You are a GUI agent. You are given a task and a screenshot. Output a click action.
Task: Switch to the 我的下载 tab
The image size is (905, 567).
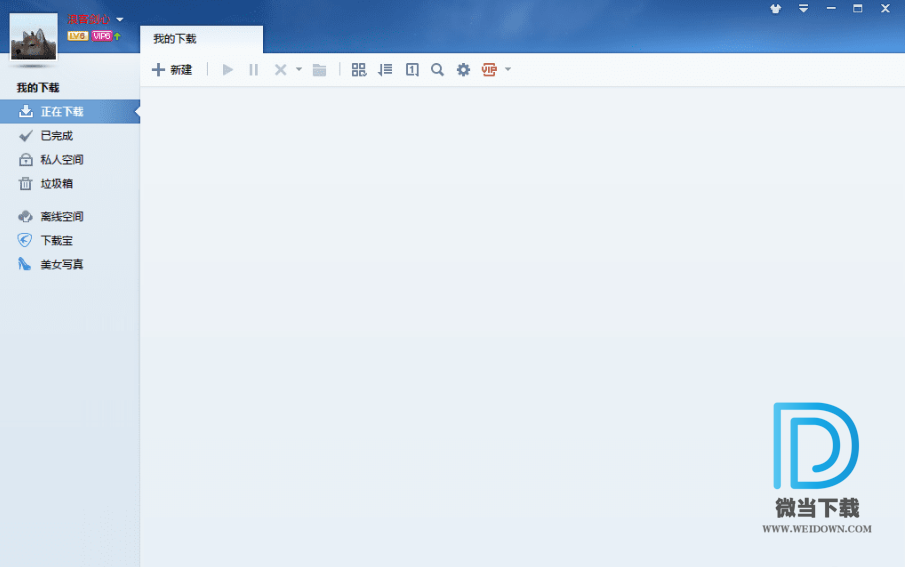(175, 39)
